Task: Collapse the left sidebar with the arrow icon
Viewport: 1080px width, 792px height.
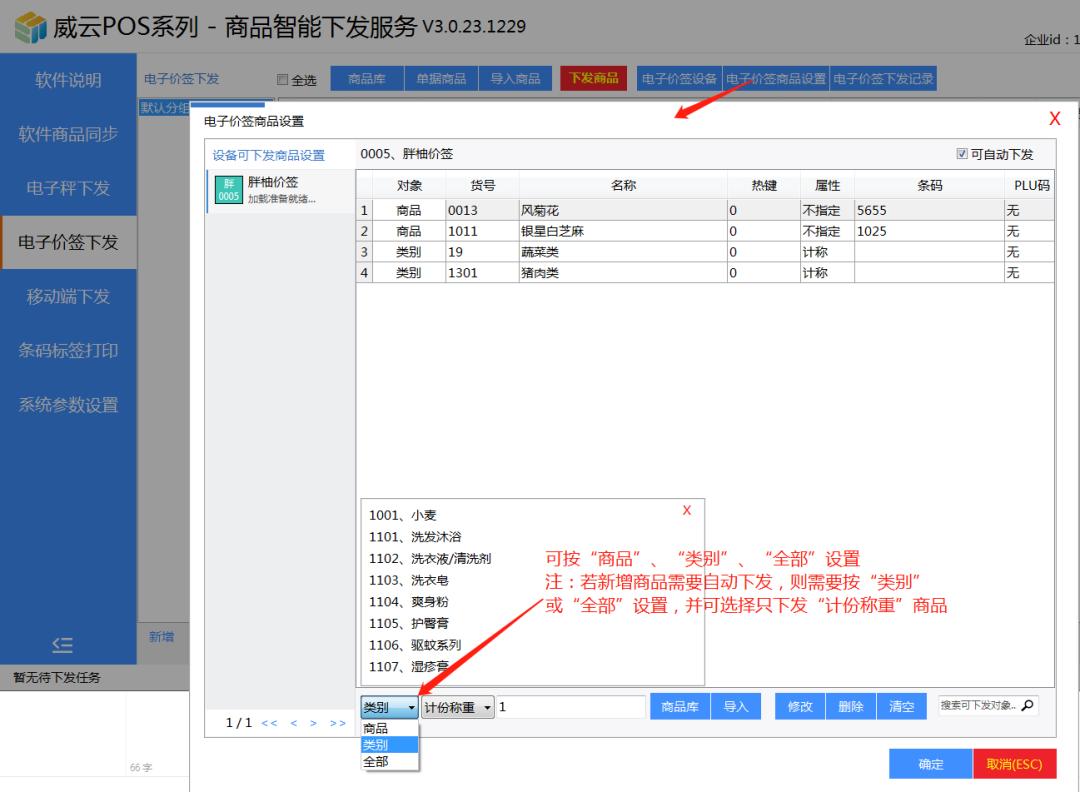Action: coord(62,645)
